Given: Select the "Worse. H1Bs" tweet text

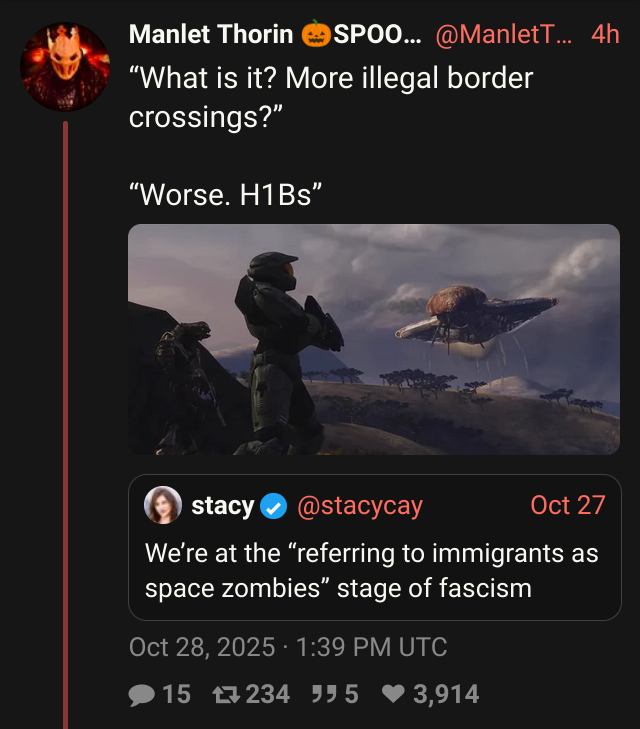Looking at the screenshot, I should coord(225,194).
